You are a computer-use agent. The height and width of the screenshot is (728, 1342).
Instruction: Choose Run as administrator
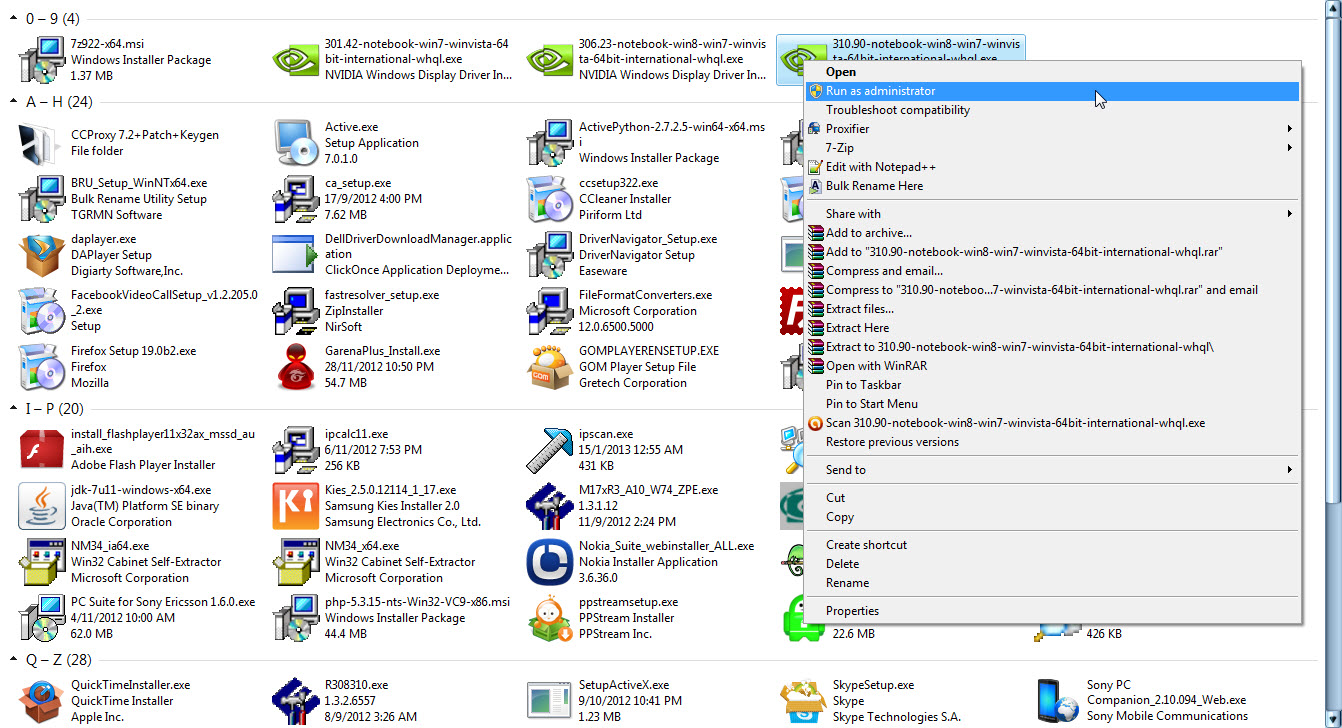coord(1053,91)
